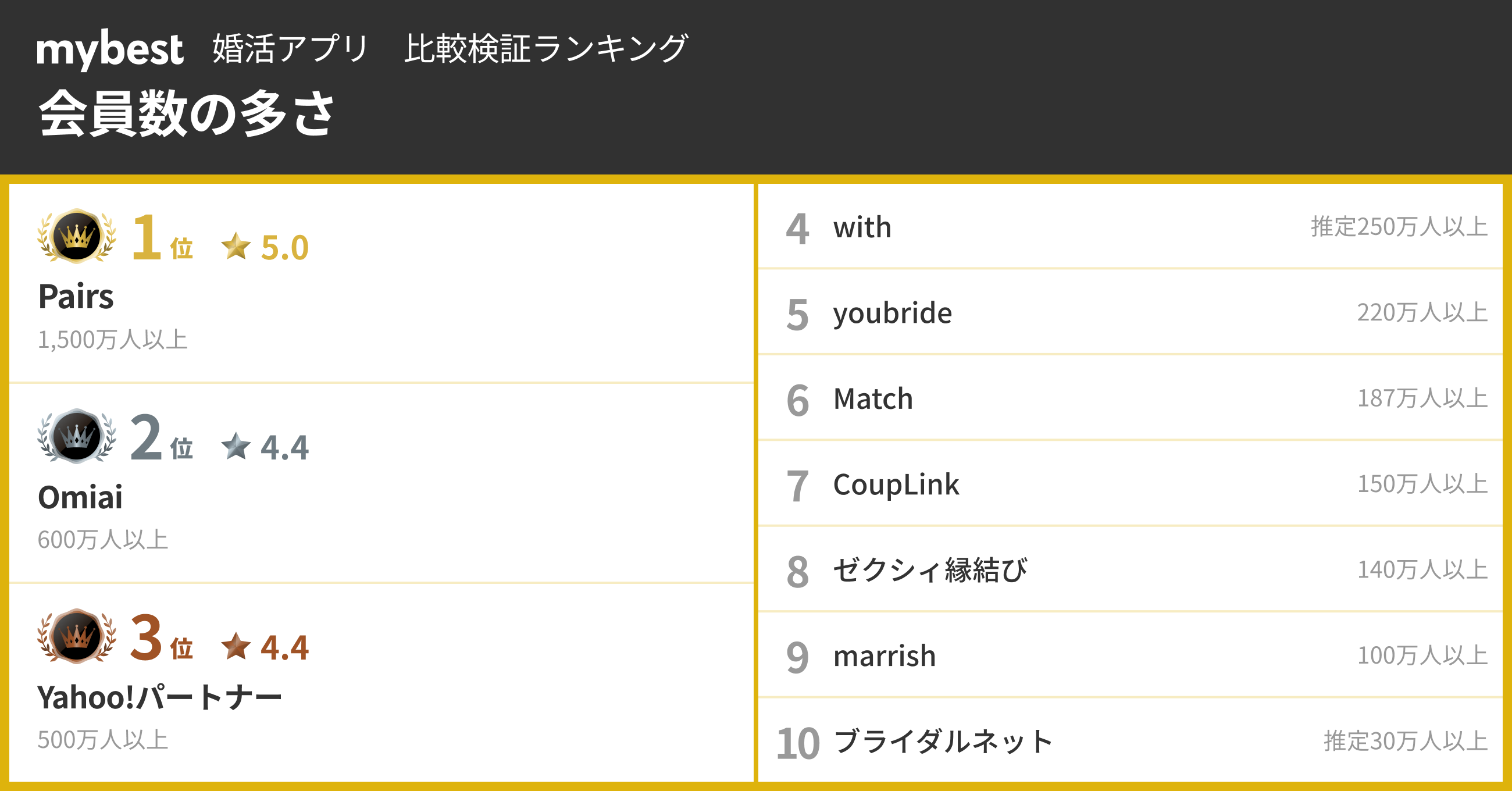This screenshot has width=1512, height=791.
Task: Open the ゼクシィ縁結び ranking entry
Action: [930, 570]
